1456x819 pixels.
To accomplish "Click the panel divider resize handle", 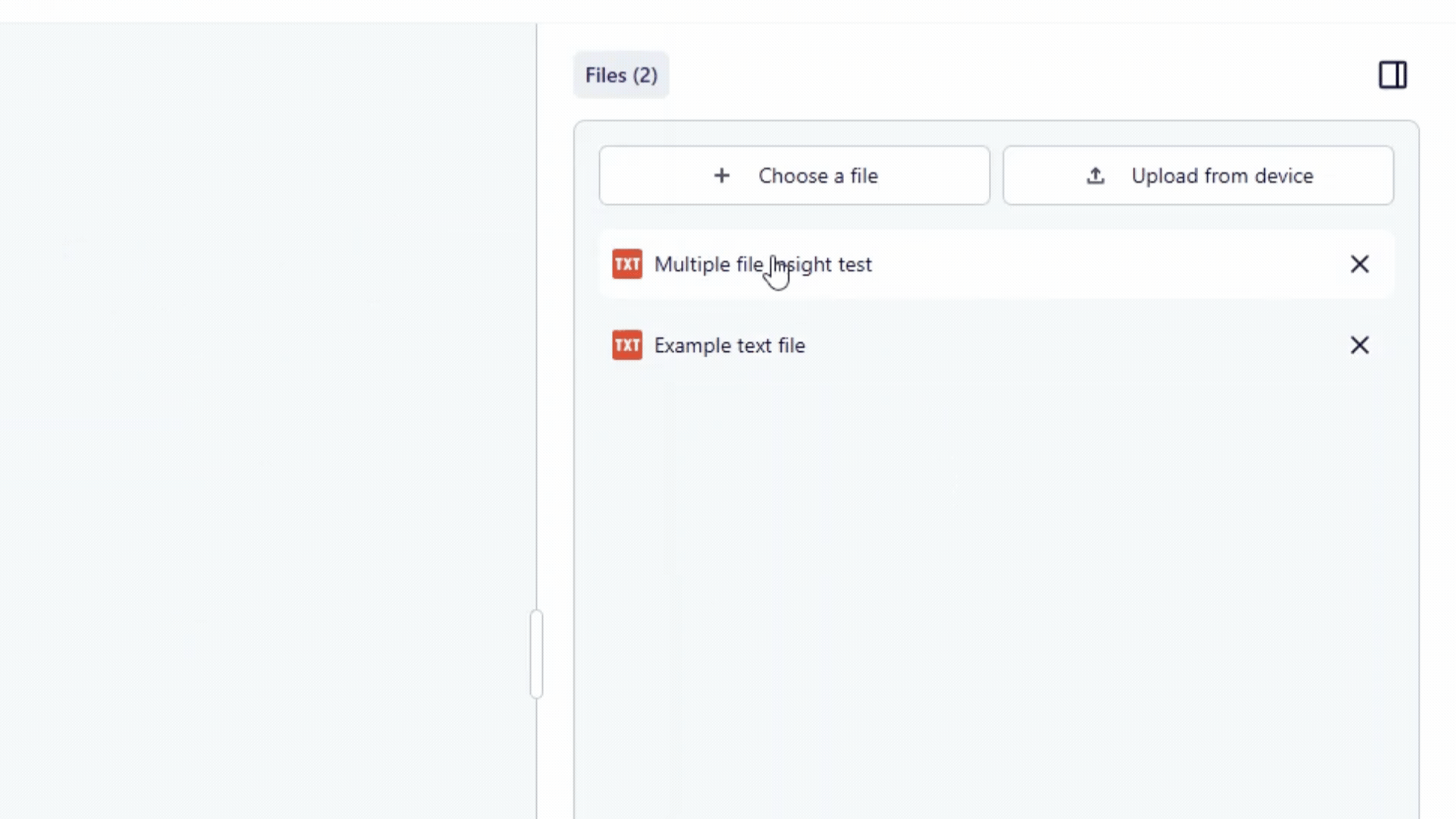I will coord(536,654).
